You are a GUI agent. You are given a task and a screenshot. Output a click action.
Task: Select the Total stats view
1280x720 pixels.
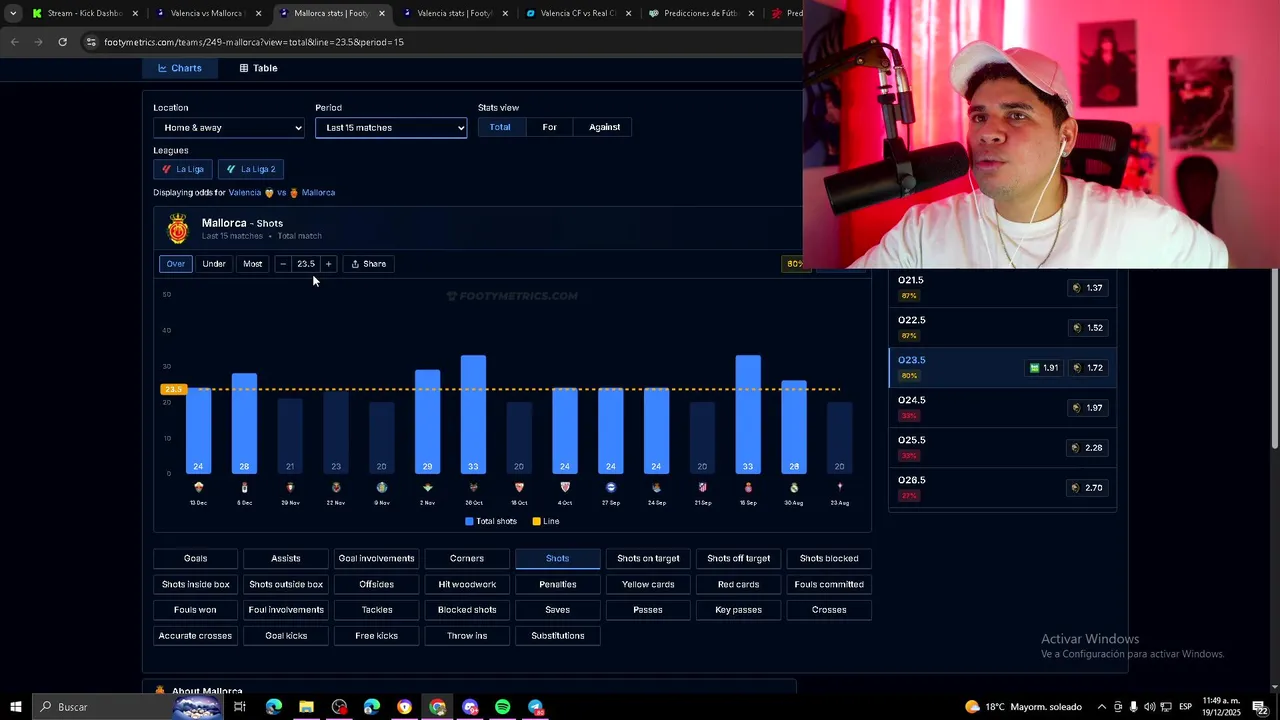(x=500, y=127)
